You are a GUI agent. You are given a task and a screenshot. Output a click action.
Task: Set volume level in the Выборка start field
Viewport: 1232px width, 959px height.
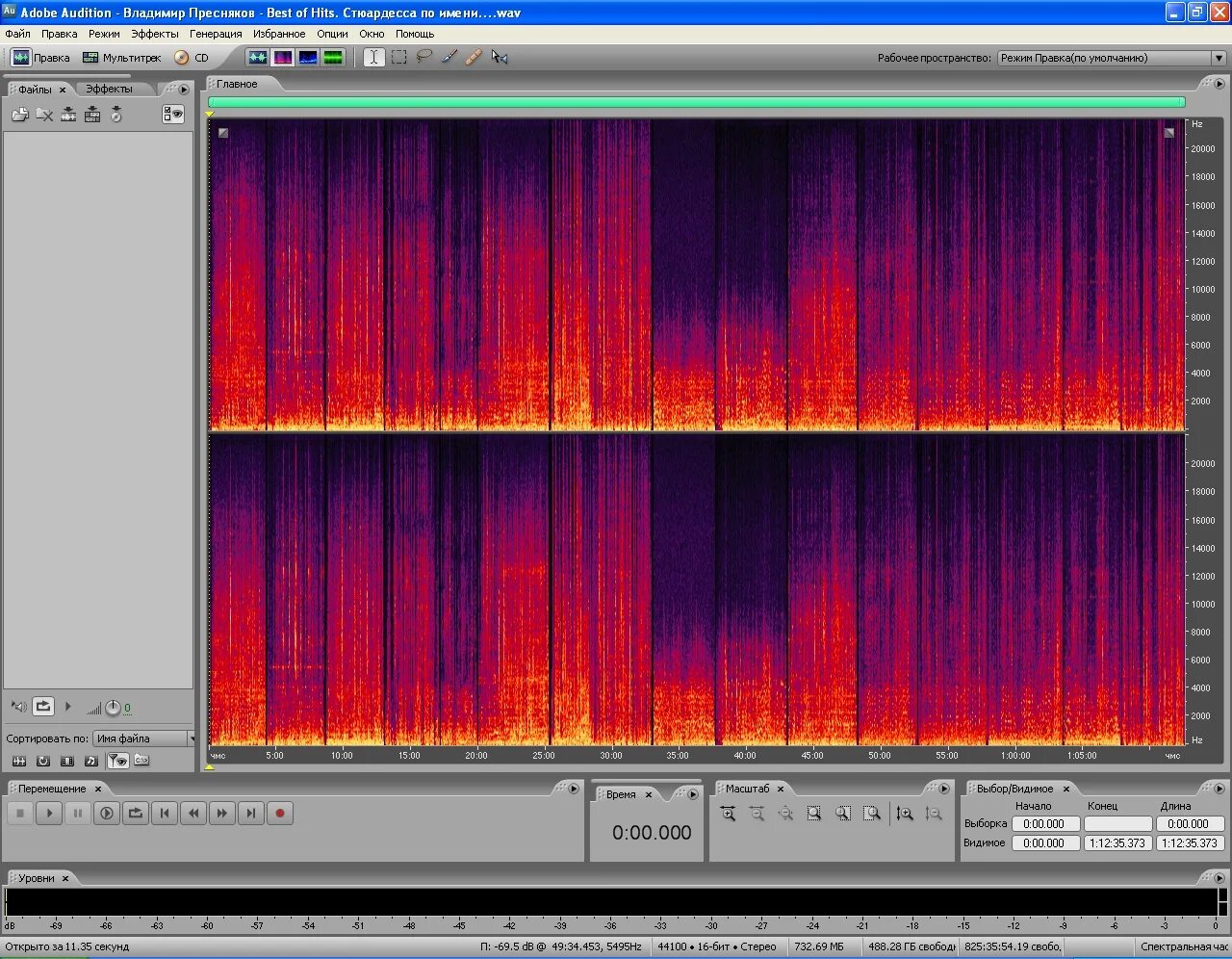coord(1045,823)
